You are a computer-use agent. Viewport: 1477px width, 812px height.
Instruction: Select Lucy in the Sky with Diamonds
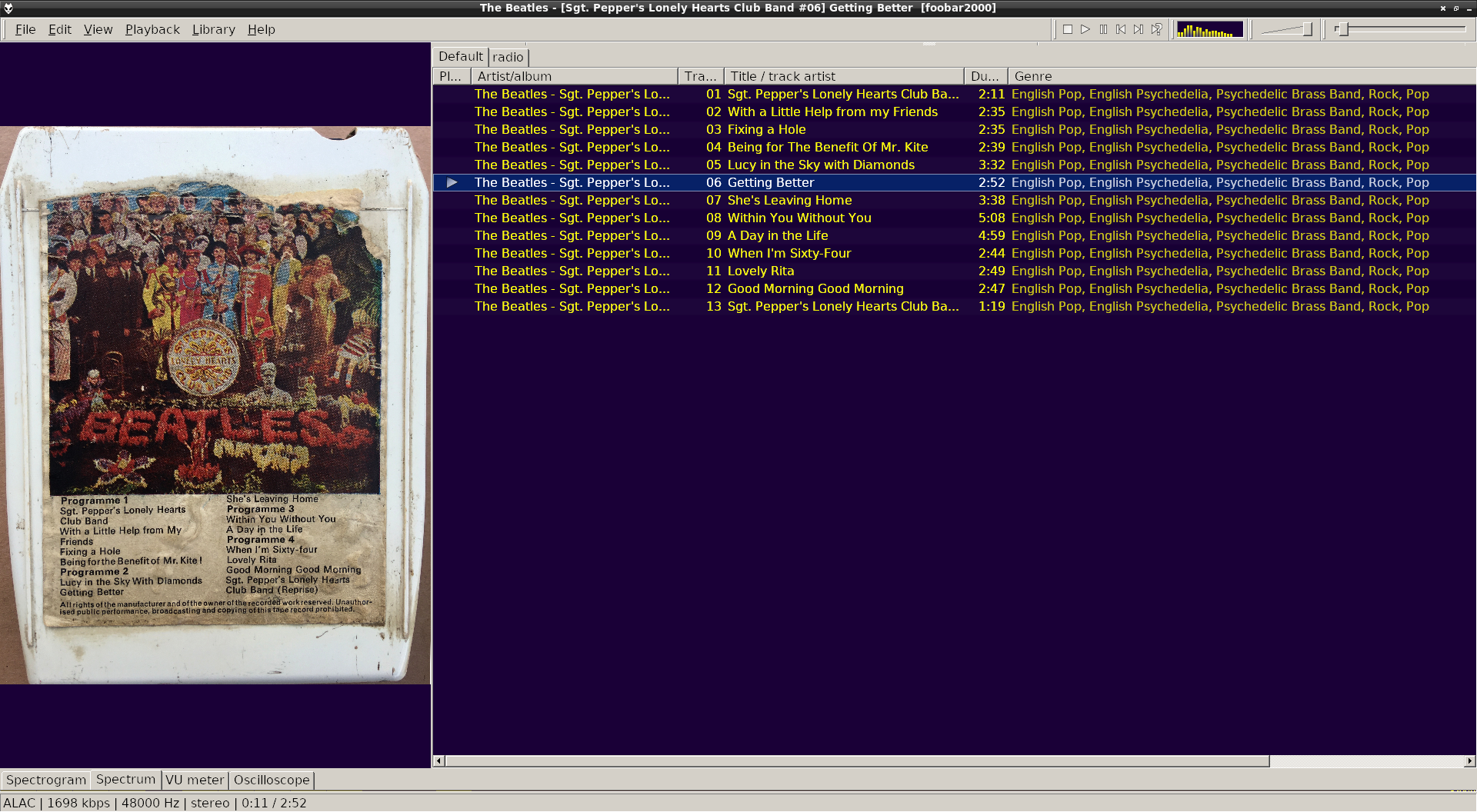point(954,165)
